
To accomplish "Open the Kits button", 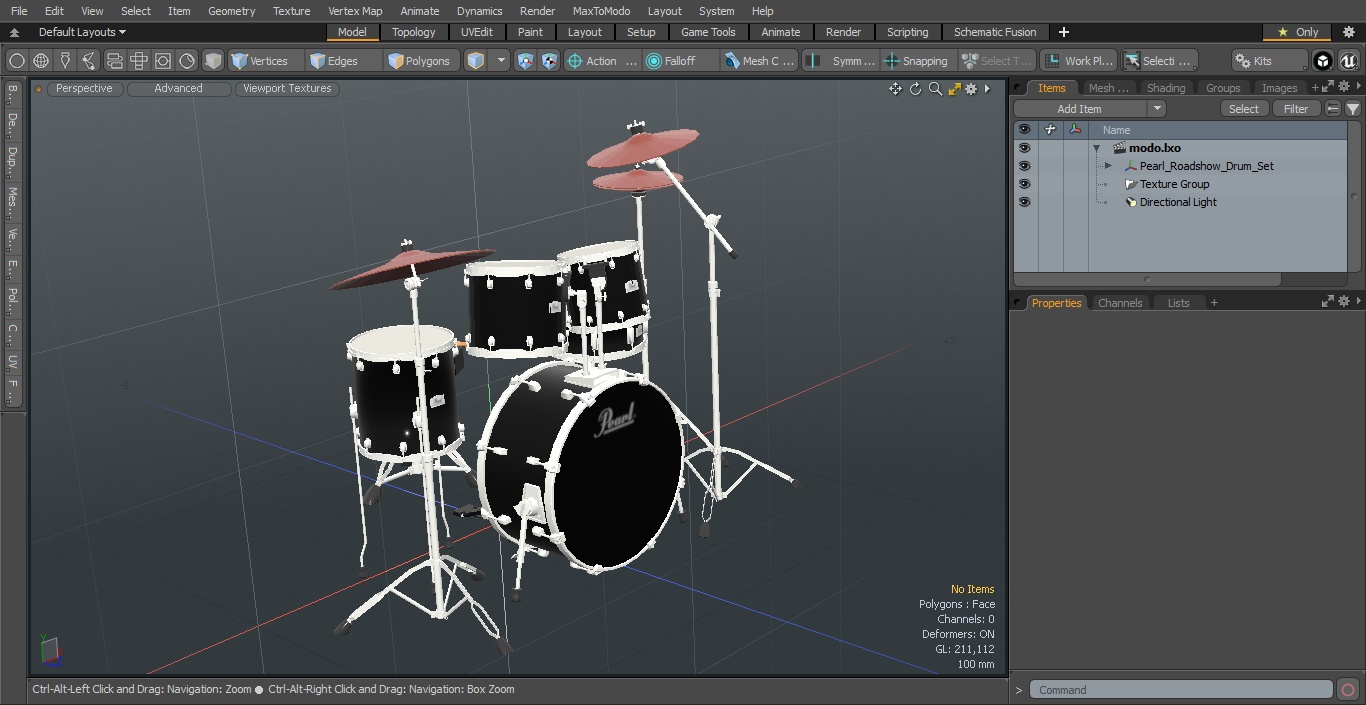I will 1268,61.
